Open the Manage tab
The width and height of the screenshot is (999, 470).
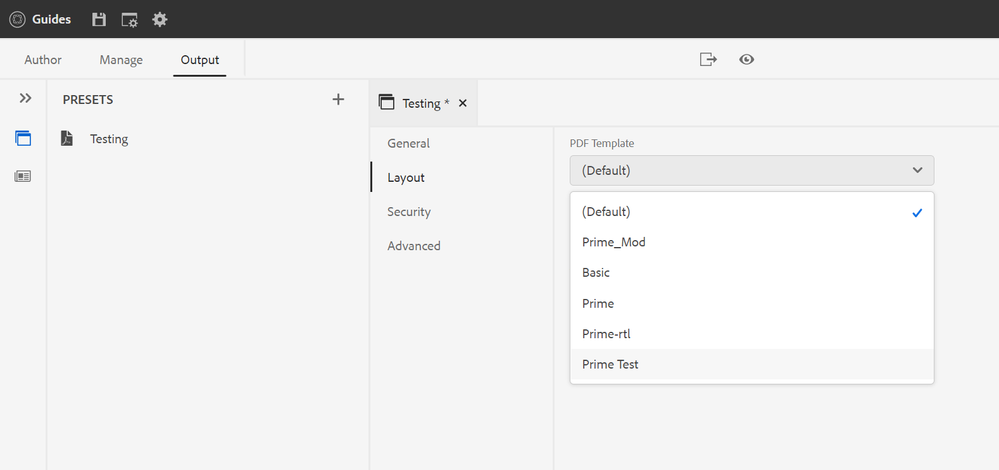(x=121, y=60)
